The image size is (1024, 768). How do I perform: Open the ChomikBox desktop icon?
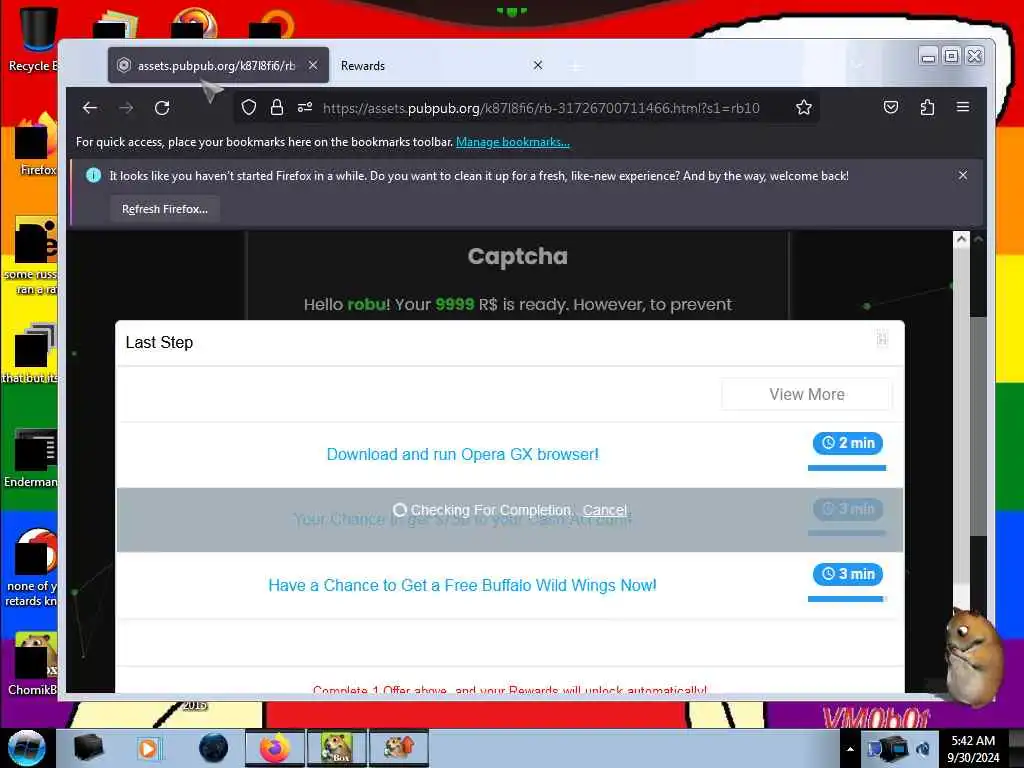coord(33,663)
